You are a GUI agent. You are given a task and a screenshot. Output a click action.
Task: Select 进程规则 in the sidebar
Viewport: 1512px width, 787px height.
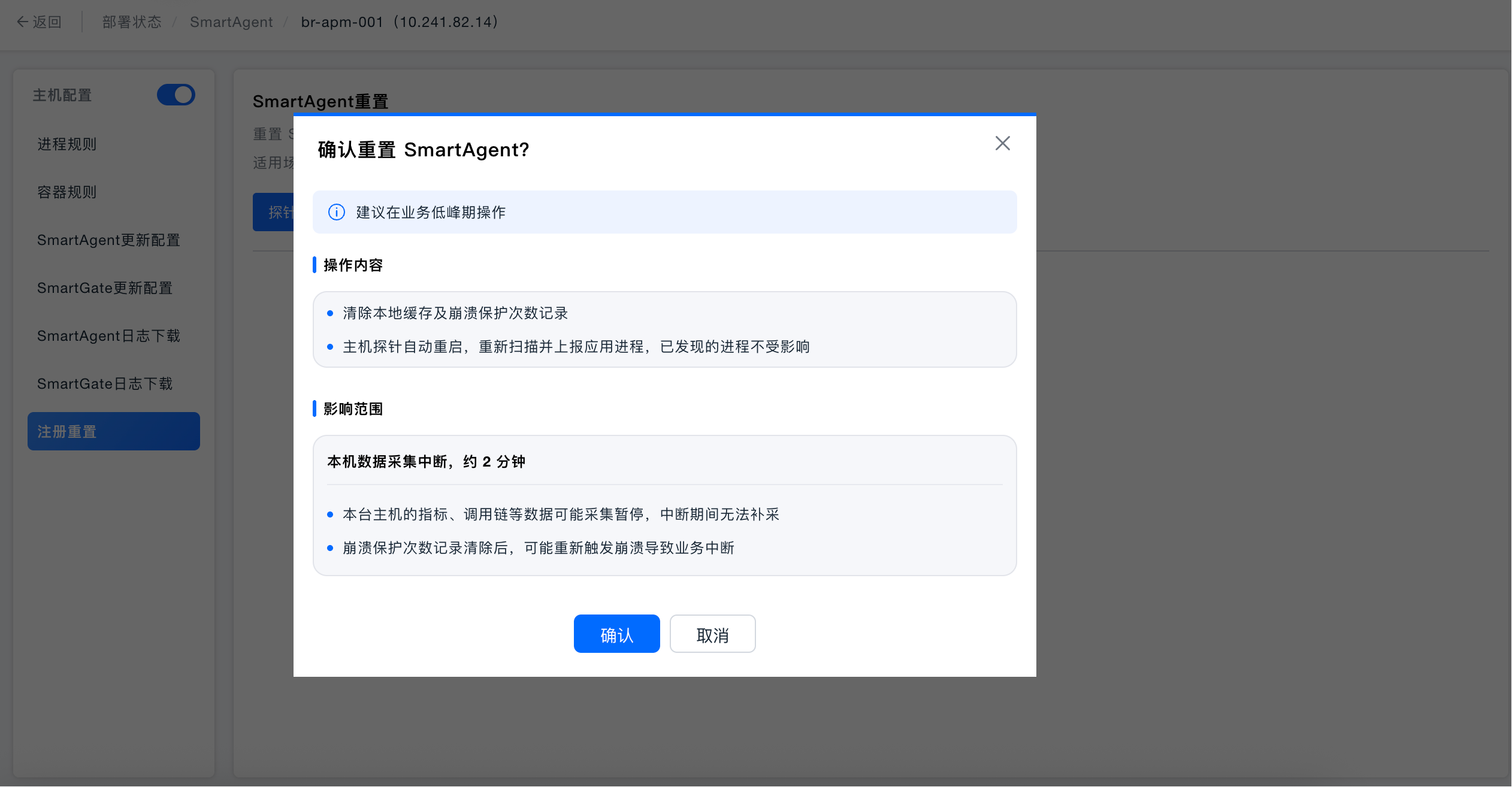point(114,144)
